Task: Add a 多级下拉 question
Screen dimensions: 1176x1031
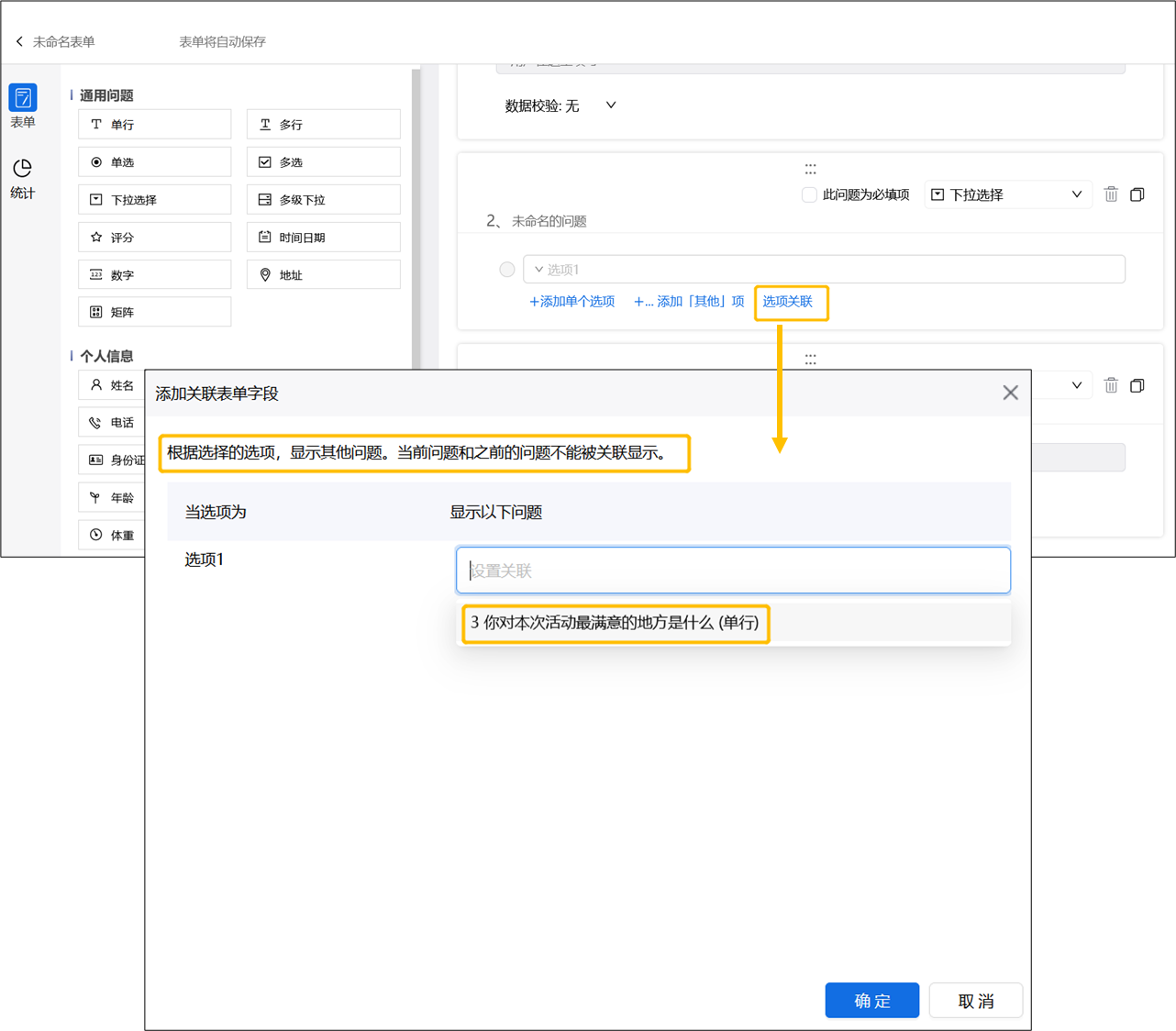Action: [324, 199]
